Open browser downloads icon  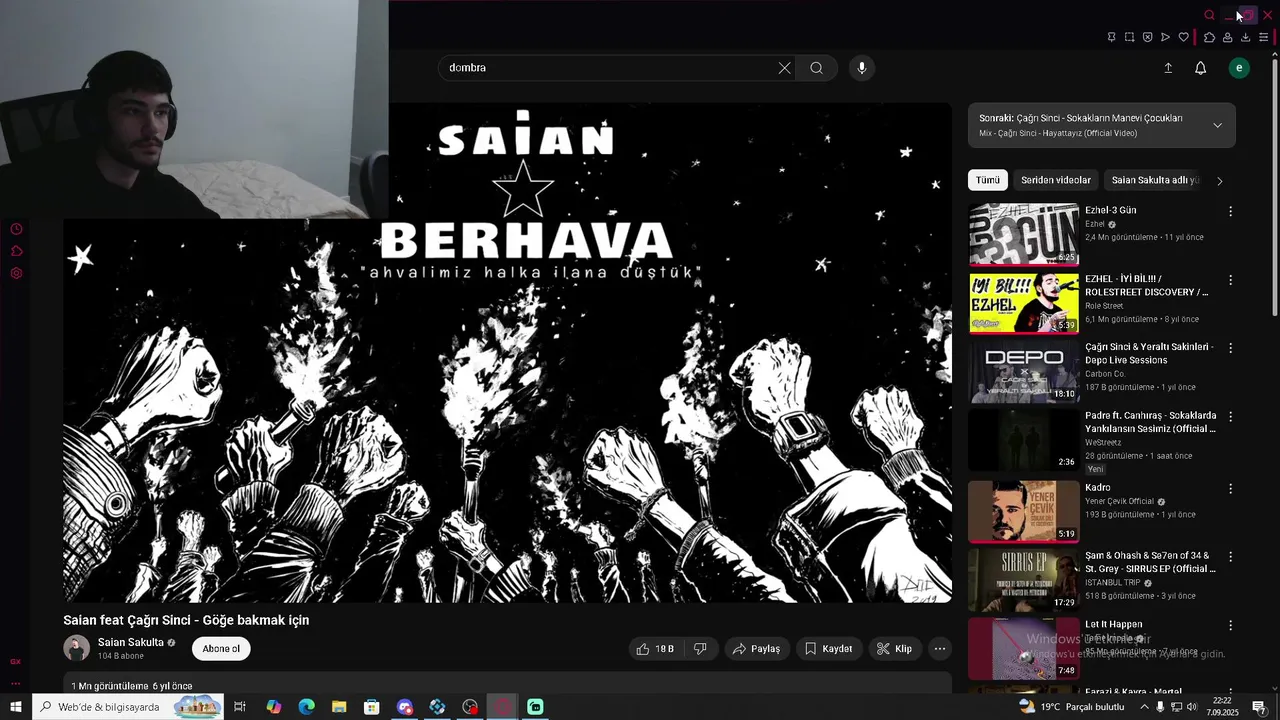click(1245, 37)
